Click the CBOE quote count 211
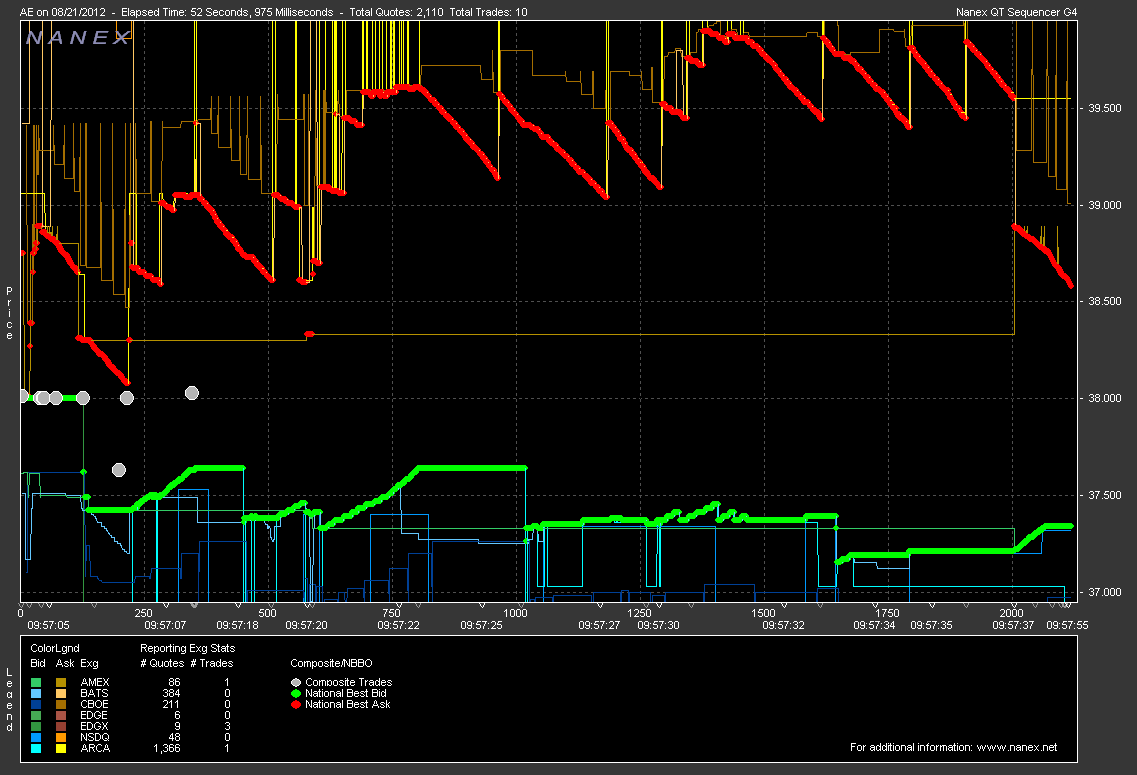Image resolution: width=1137 pixels, height=775 pixels. point(172,704)
